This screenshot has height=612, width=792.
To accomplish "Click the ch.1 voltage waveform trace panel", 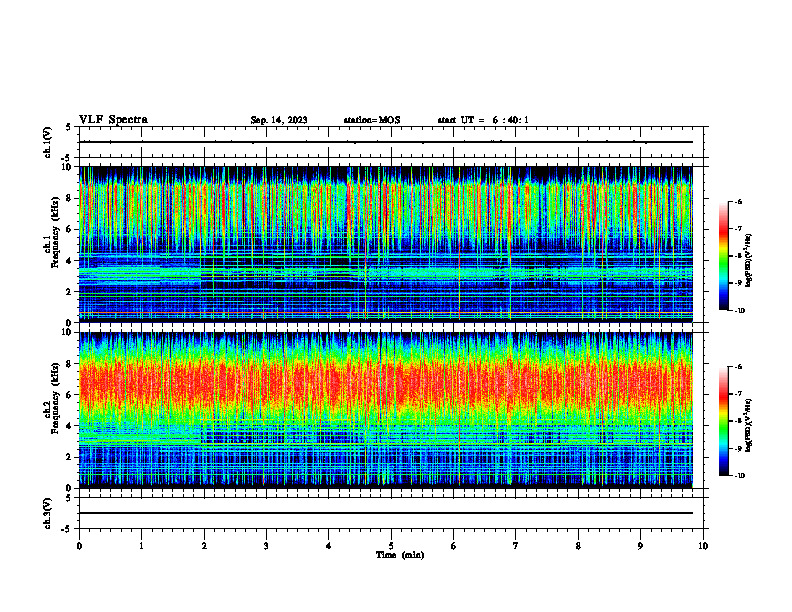I will 391,142.
